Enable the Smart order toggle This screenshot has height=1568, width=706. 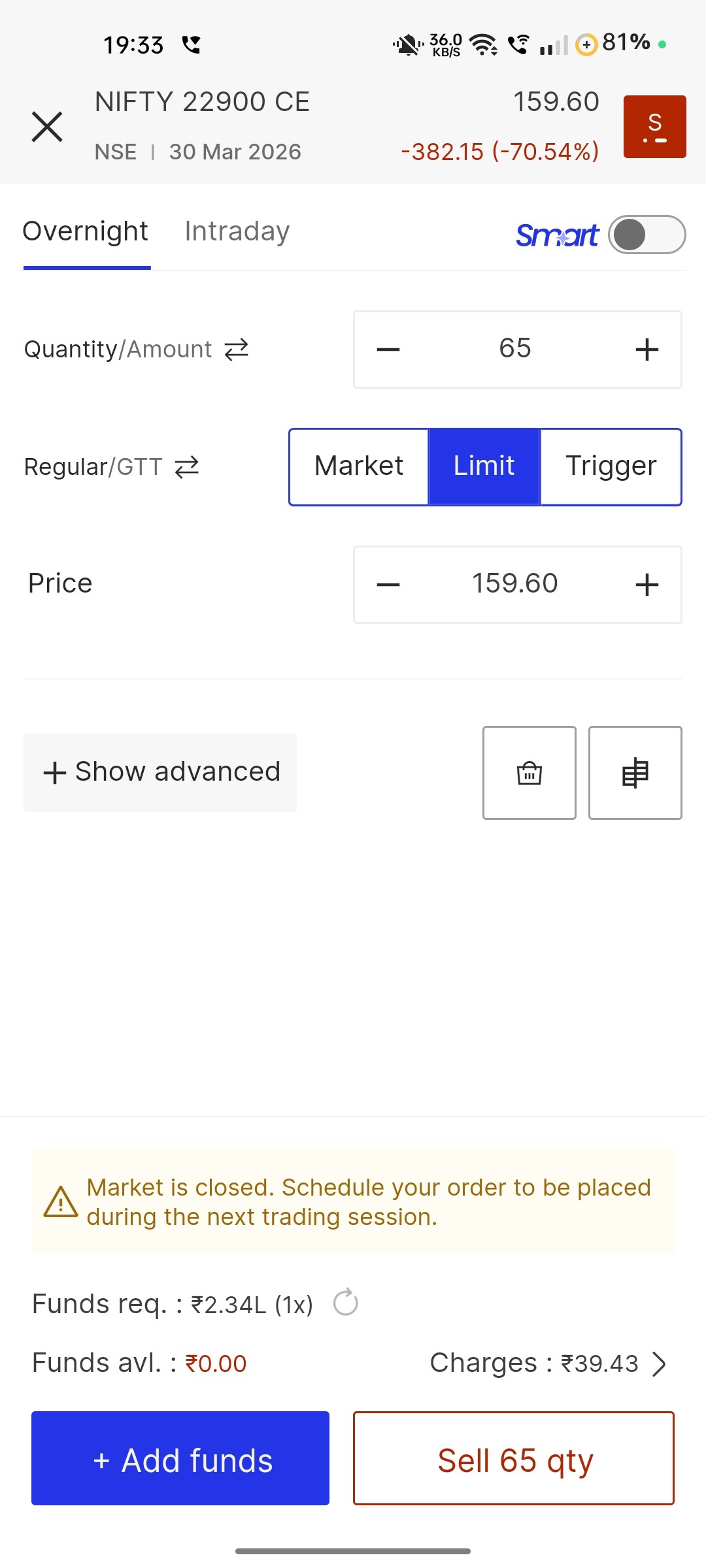[647, 235]
